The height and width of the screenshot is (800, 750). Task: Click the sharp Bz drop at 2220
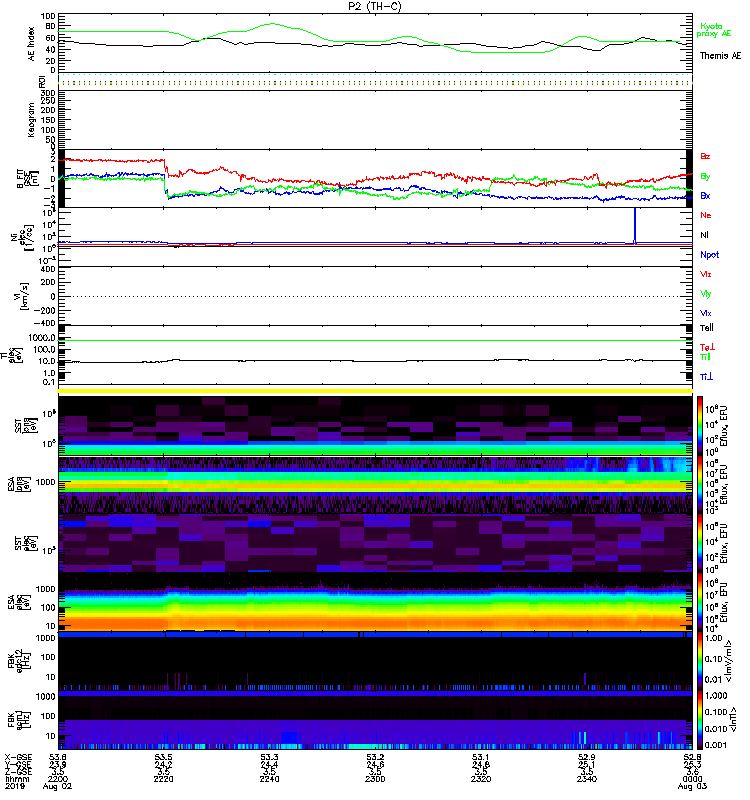[165, 168]
